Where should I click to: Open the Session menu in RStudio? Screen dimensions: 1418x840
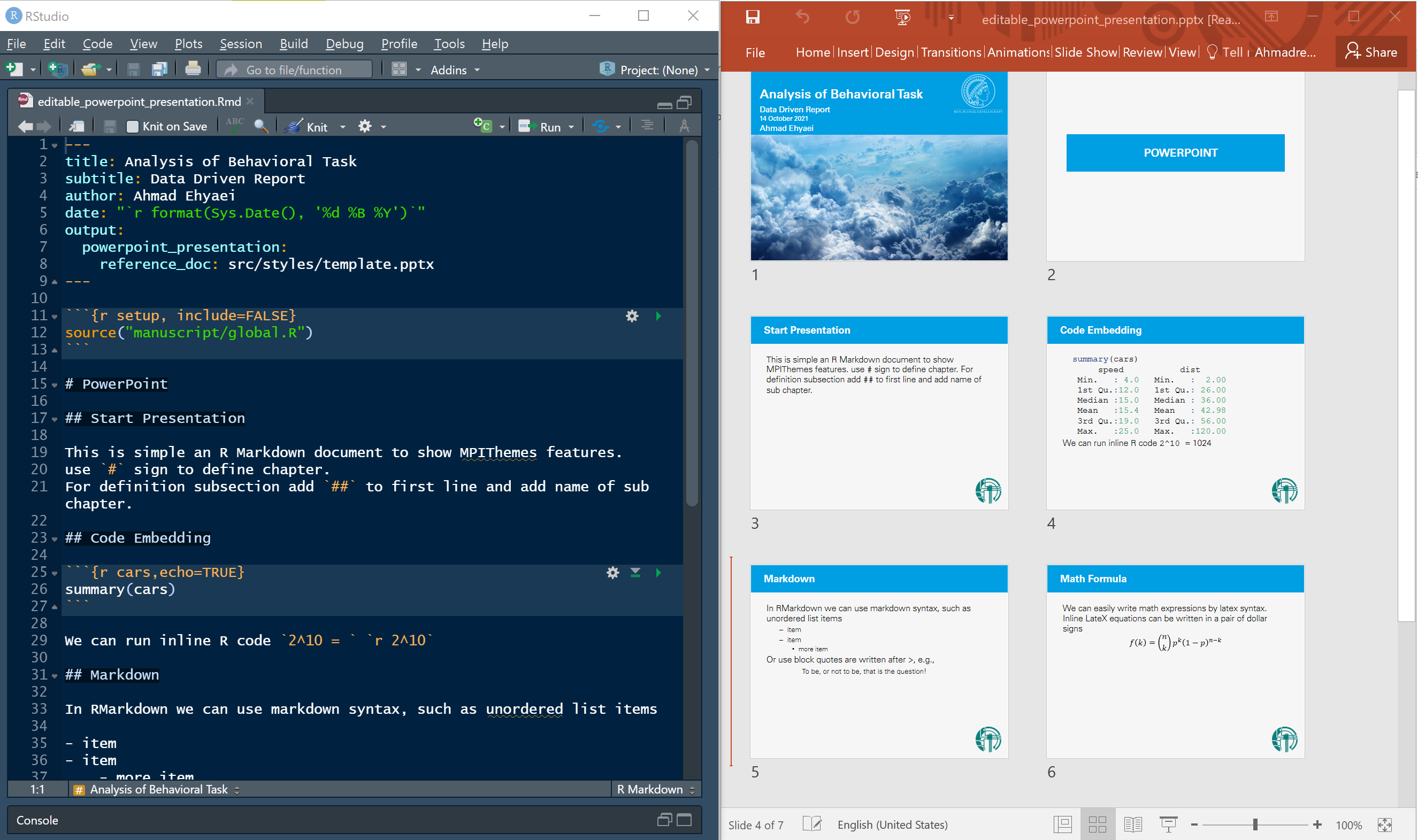click(x=241, y=44)
